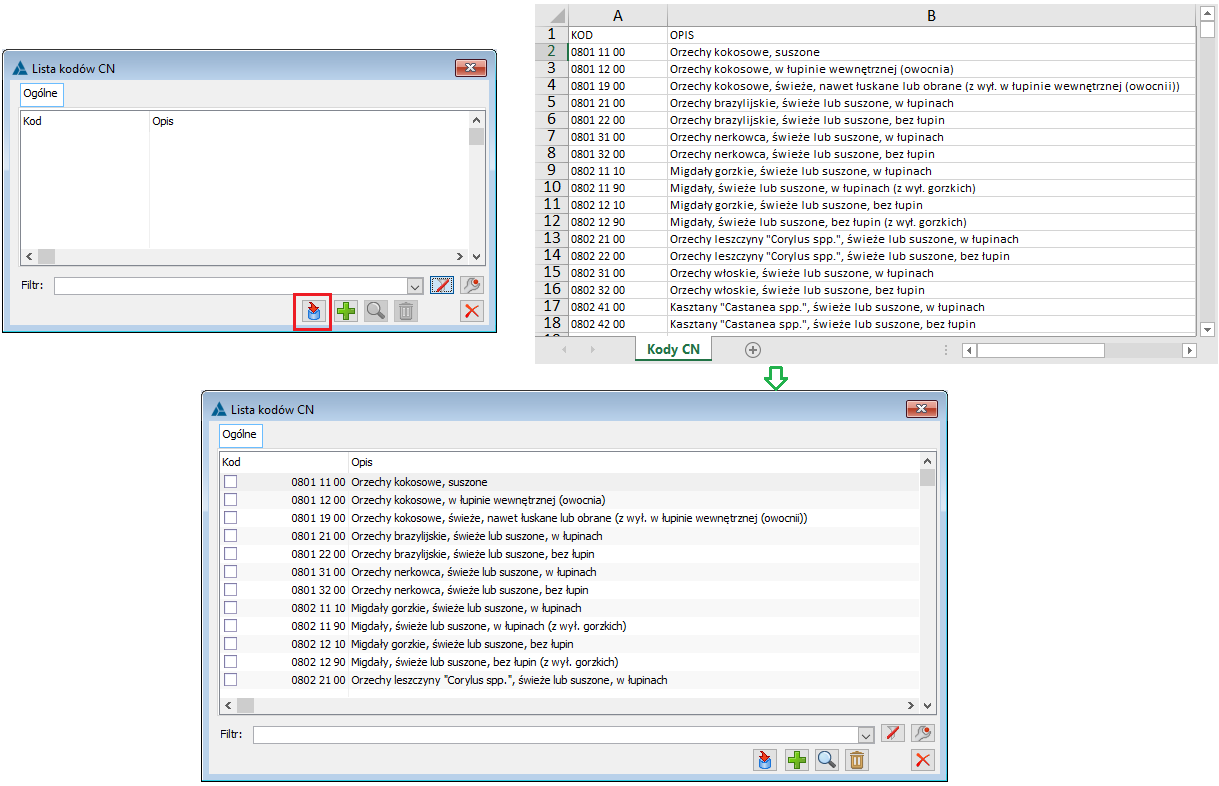Mark the checkbox for code 0801 31 00

coord(231,572)
